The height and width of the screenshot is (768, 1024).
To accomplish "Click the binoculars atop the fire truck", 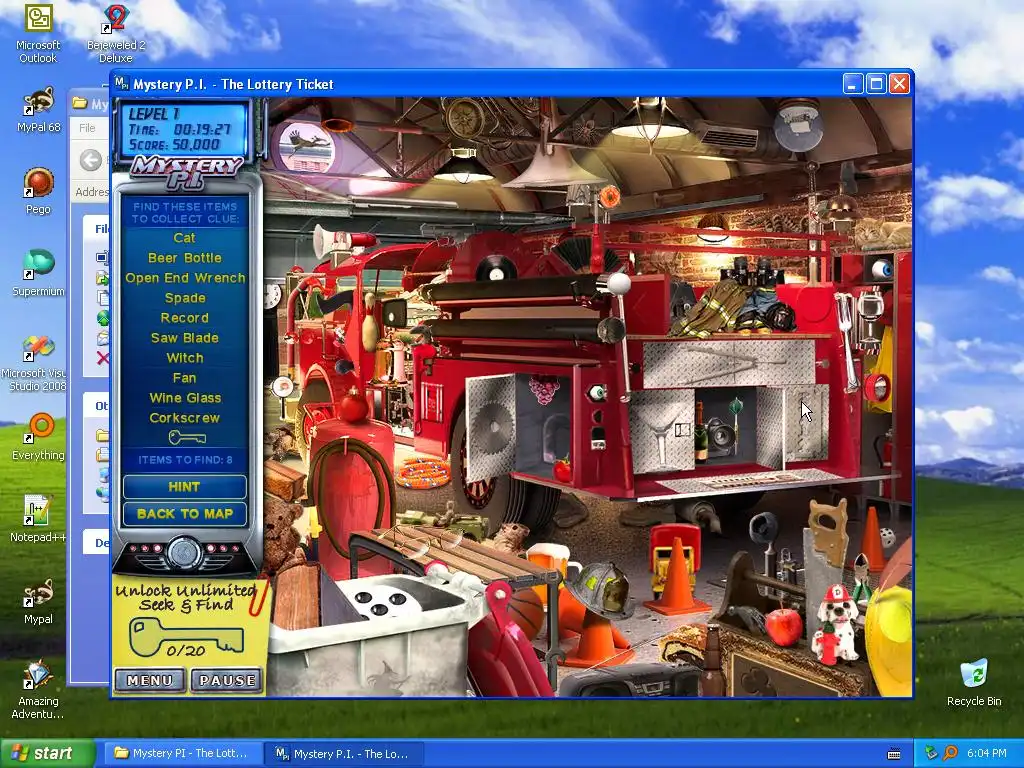I will click(751, 270).
